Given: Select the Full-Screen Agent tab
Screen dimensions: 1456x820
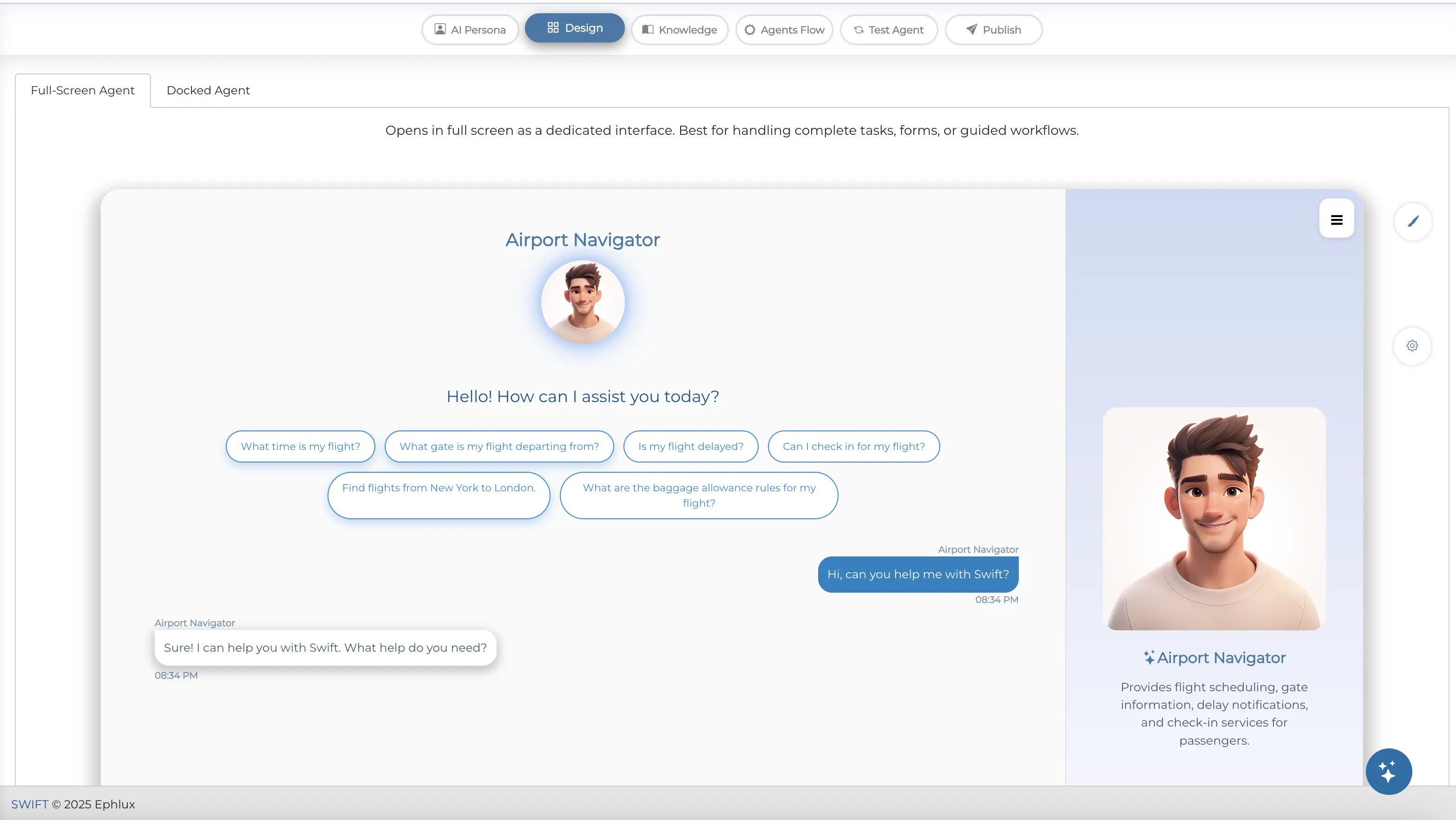Looking at the screenshot, I should [x=83, y=91].
